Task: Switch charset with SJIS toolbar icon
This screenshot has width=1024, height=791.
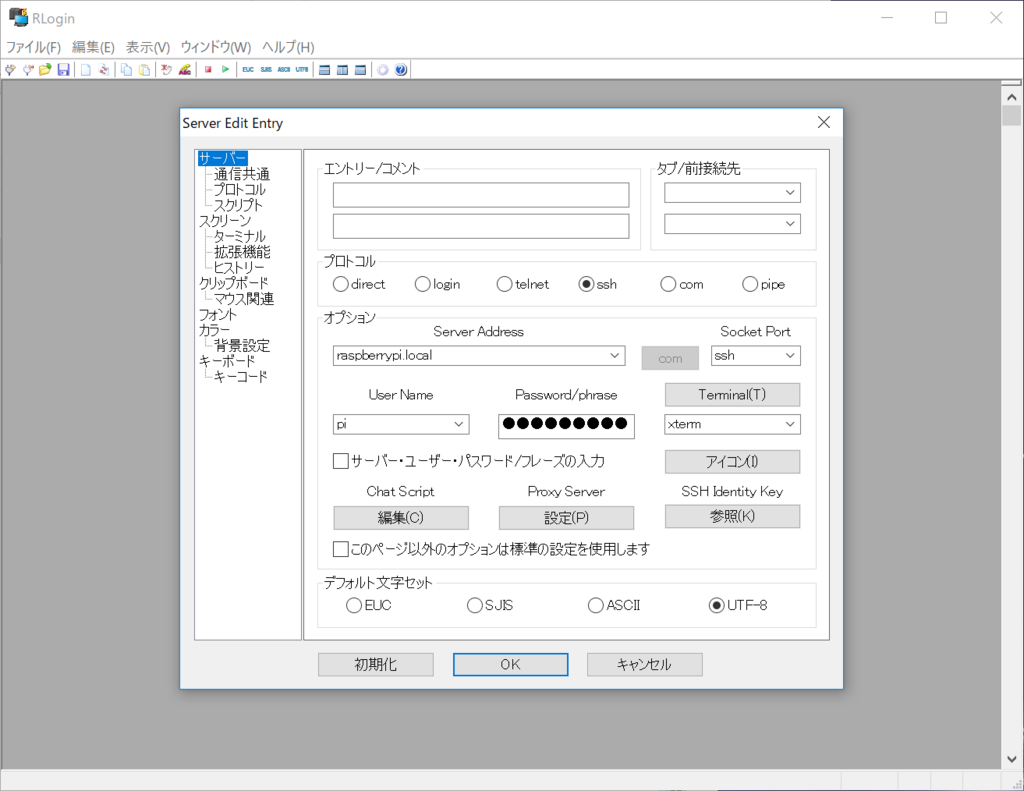Action: [266, 69]
